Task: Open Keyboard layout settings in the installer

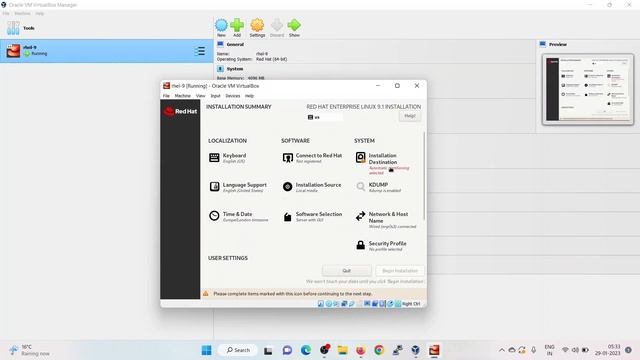Action: (x=228, y=158)
